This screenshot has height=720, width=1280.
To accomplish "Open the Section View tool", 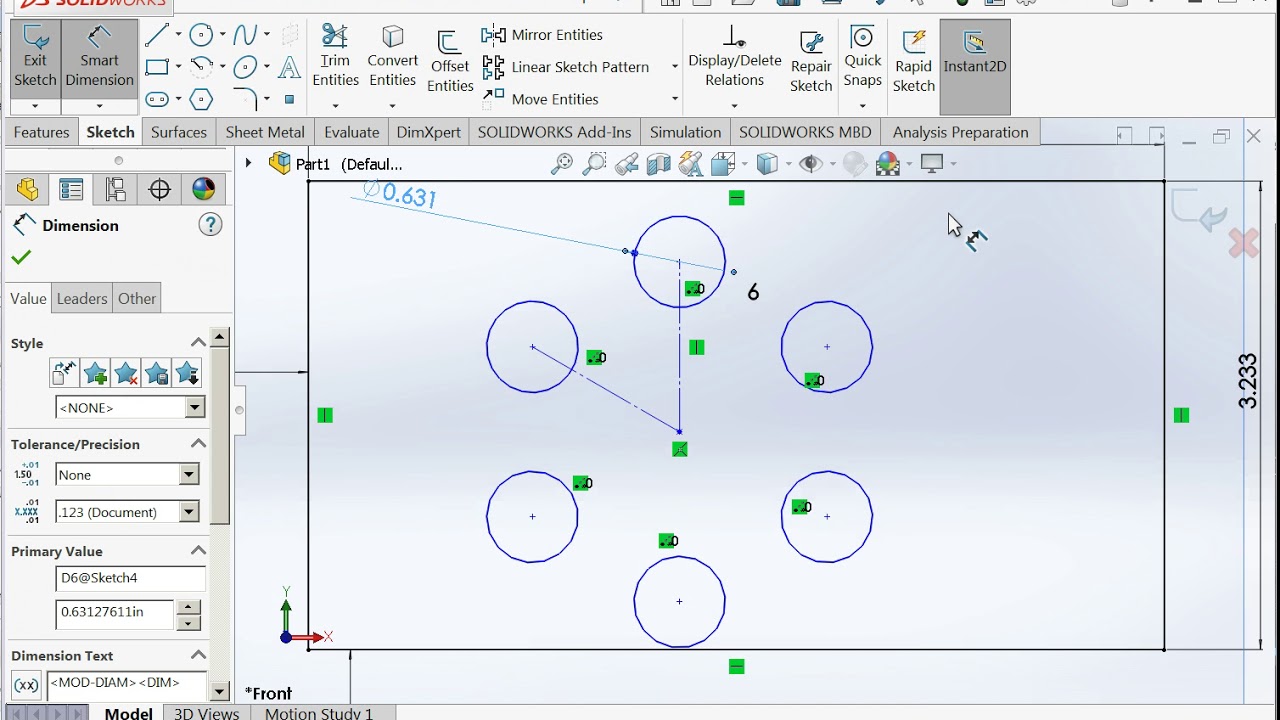I will point(659,164).
